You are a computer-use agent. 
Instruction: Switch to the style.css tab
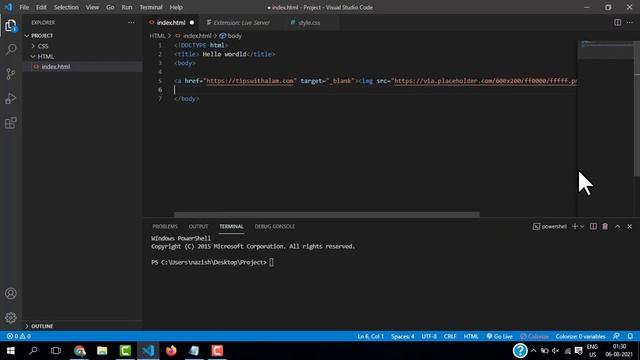tap(309, 22)
